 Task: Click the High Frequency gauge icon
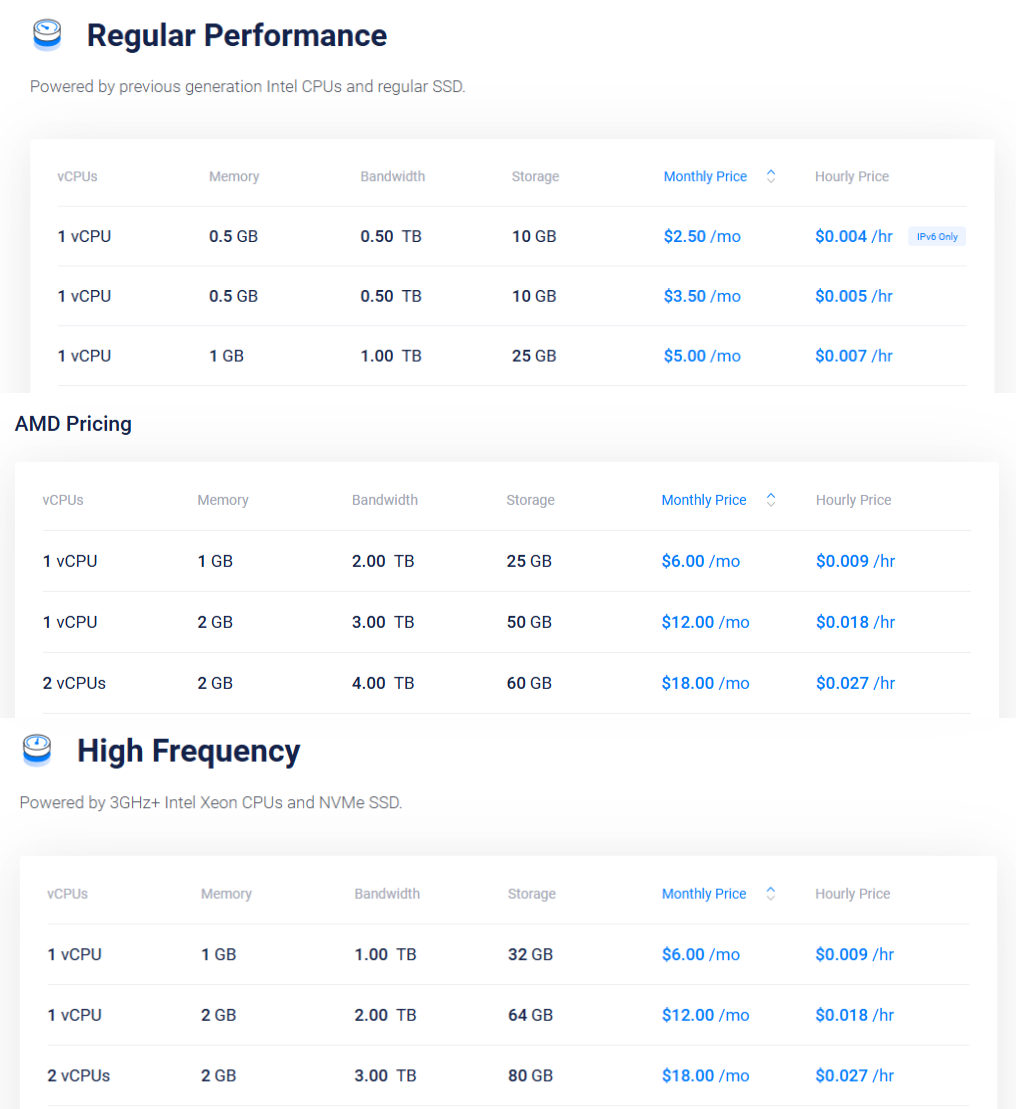coord(37,750)
